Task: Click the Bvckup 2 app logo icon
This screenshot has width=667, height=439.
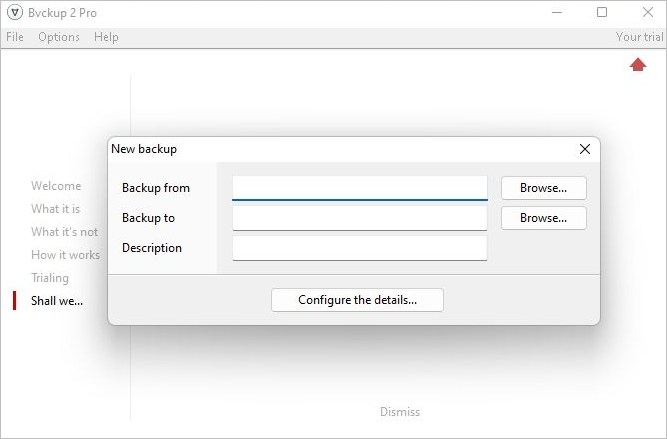Action: (15, 13)
